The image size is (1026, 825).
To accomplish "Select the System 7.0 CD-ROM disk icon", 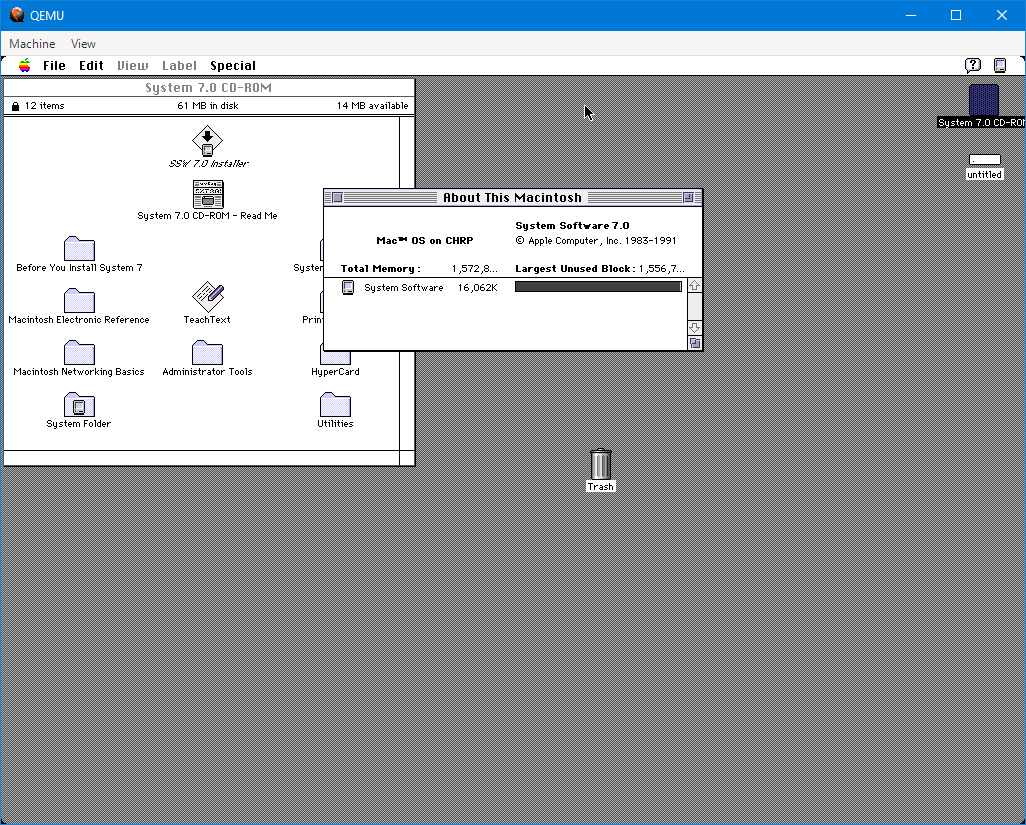I will (983, 101).
